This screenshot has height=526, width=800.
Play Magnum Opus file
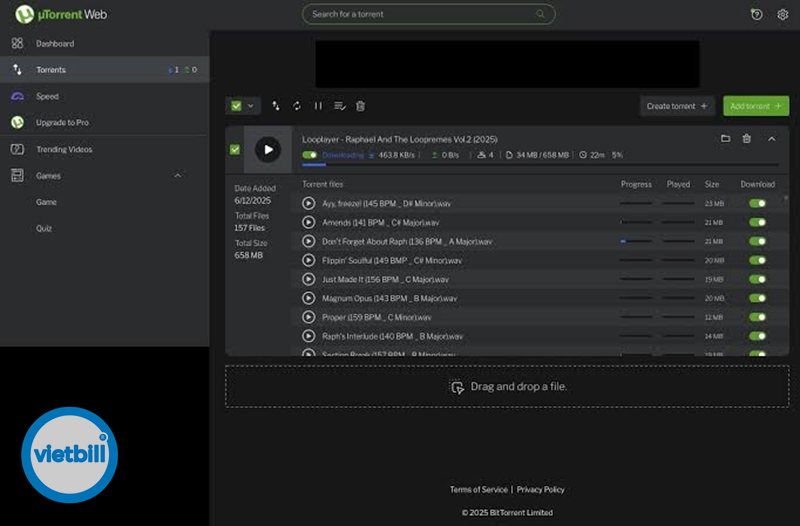coord(308,298)
